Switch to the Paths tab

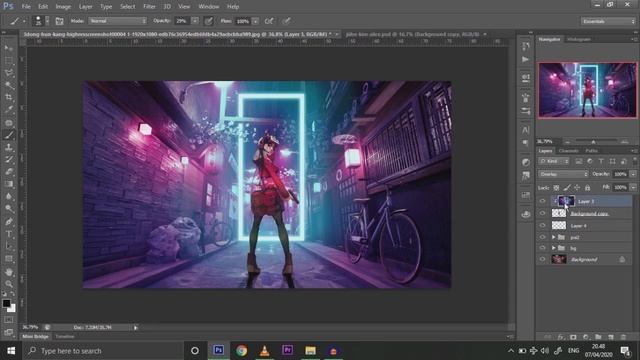(x=591, y=151)
